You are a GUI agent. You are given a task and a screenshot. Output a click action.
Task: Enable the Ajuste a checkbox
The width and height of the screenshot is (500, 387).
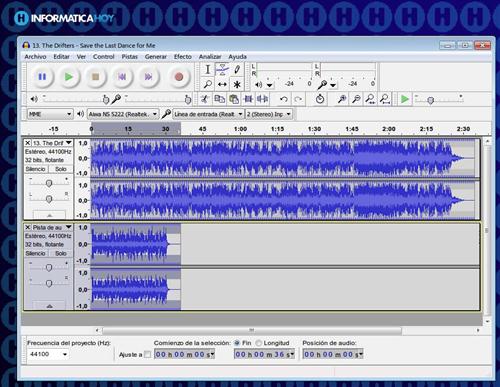(x=147, y=354)
